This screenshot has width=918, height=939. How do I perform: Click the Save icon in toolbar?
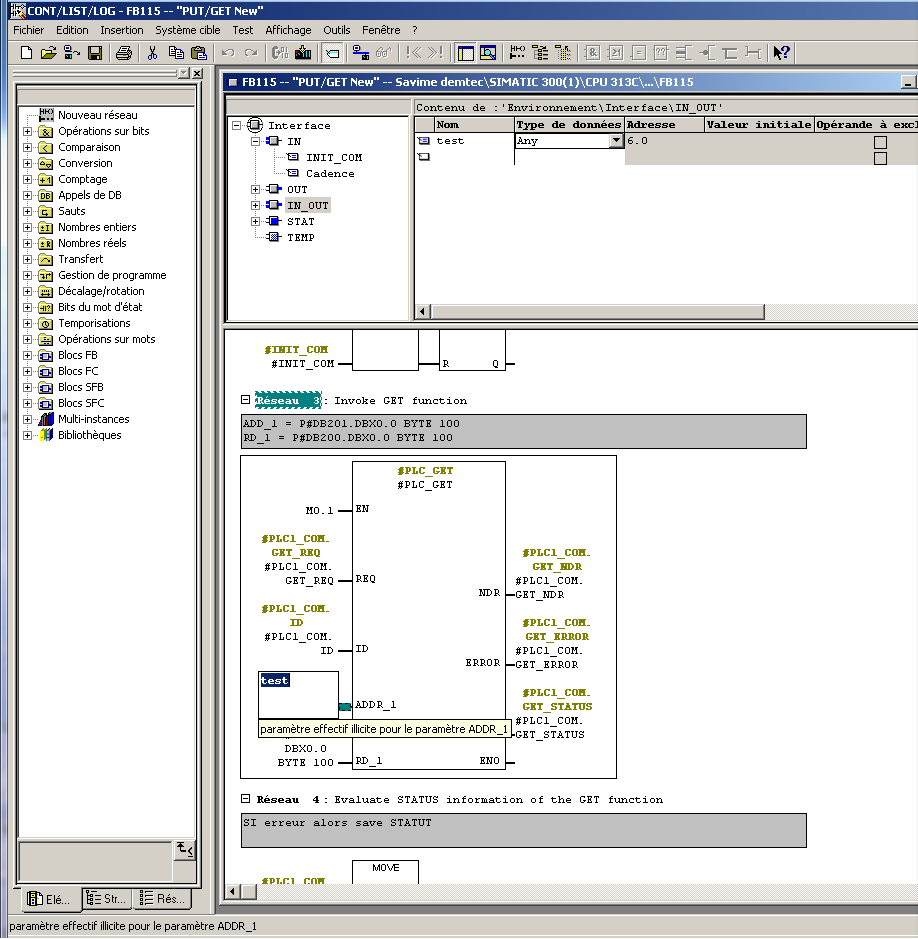(x=95, y=53)
